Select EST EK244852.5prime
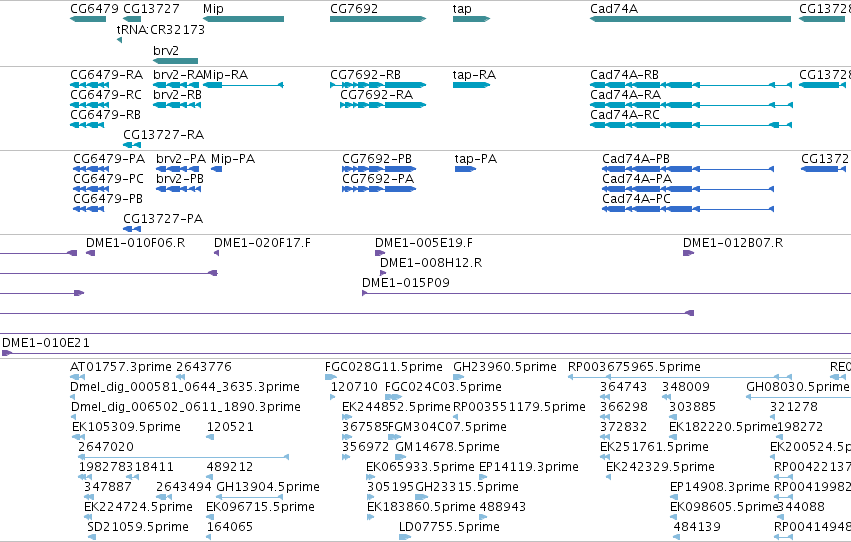The width and height of the screenshot is (851, 542). [x=396, y=407]
